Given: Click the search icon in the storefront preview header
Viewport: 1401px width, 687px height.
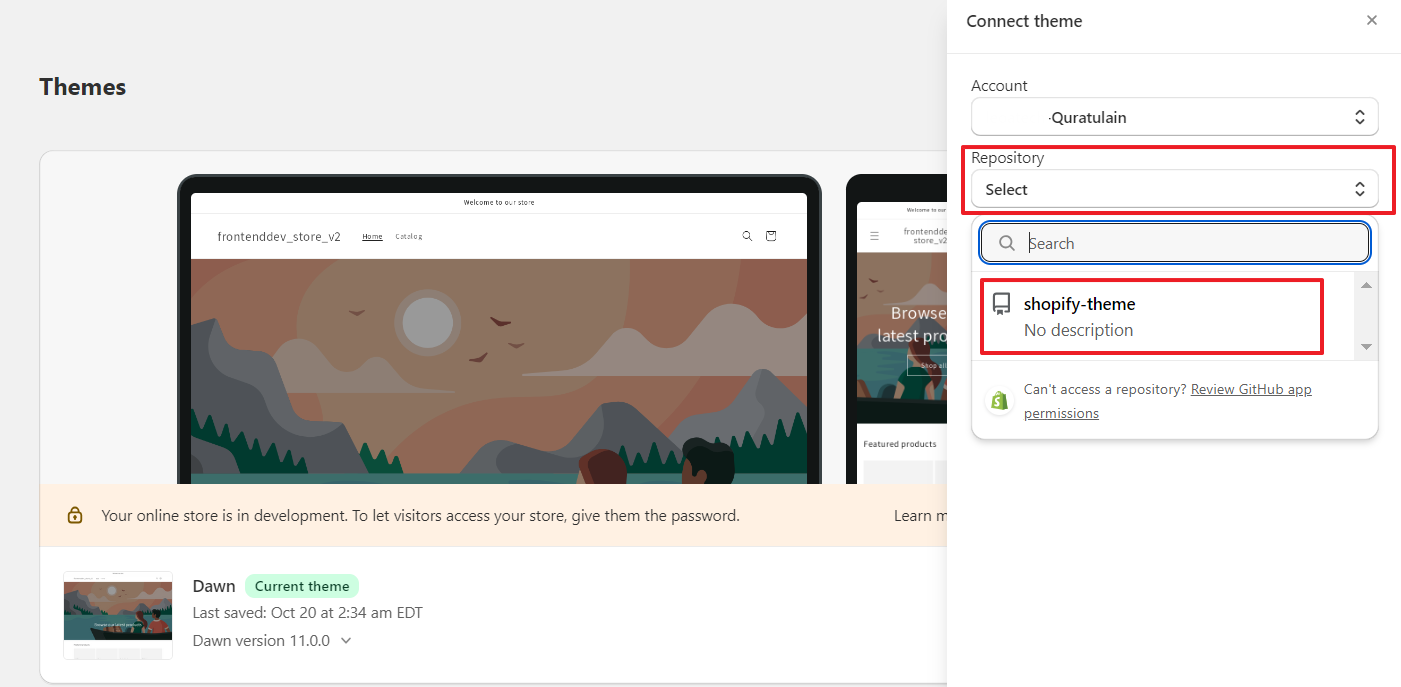Looking at the screenshot, I should [x=747, y=235].
